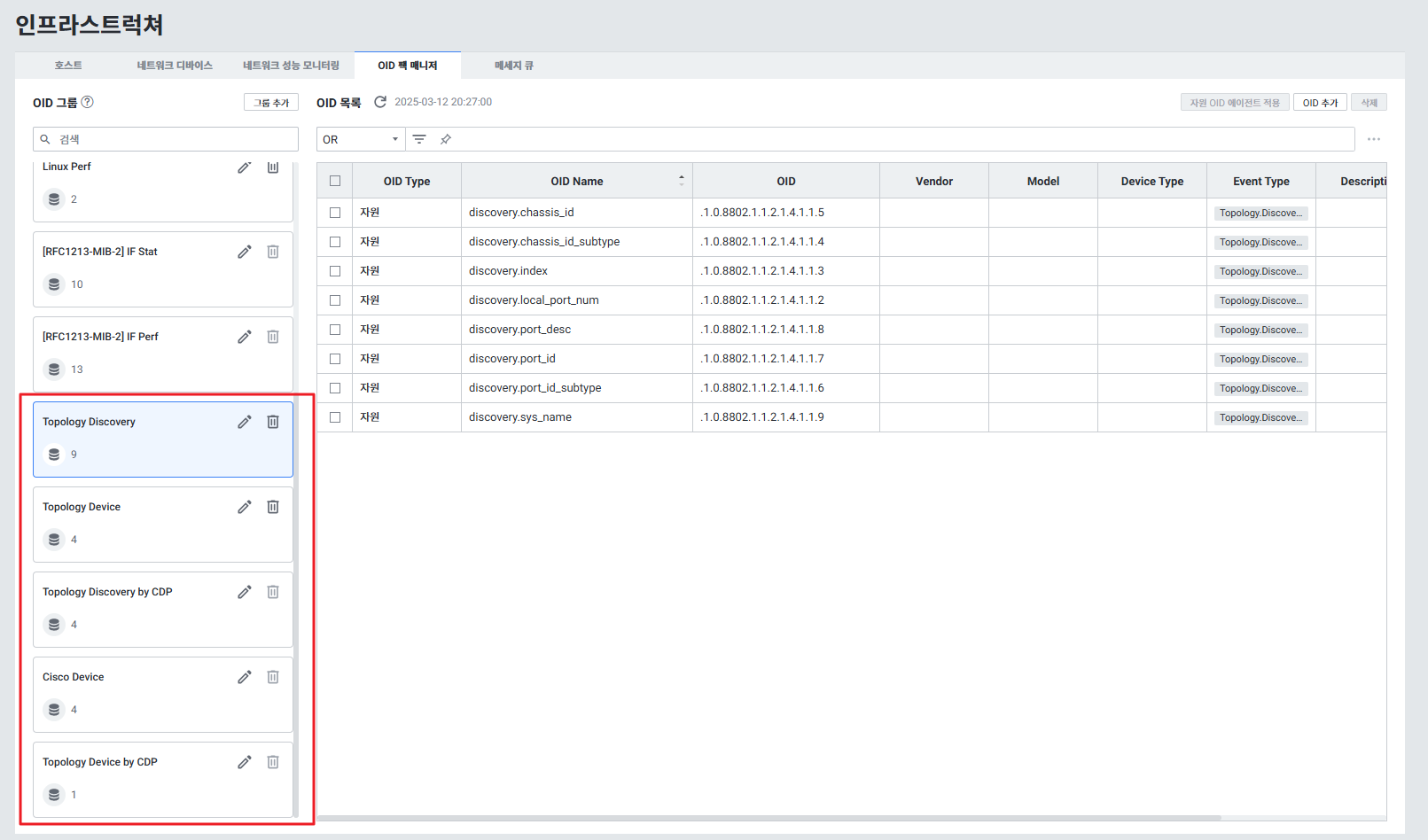The image size is (1428, 840).
Task: Switch to the 네트워크 디바이스 tab
Action: [175, 66]
